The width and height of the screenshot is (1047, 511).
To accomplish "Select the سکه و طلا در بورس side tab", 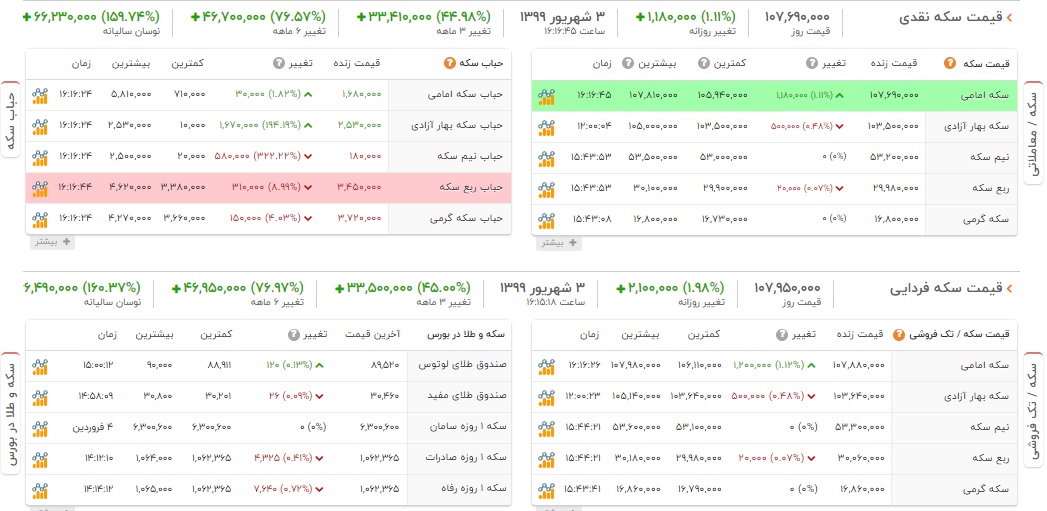I will tap(11, 413).
